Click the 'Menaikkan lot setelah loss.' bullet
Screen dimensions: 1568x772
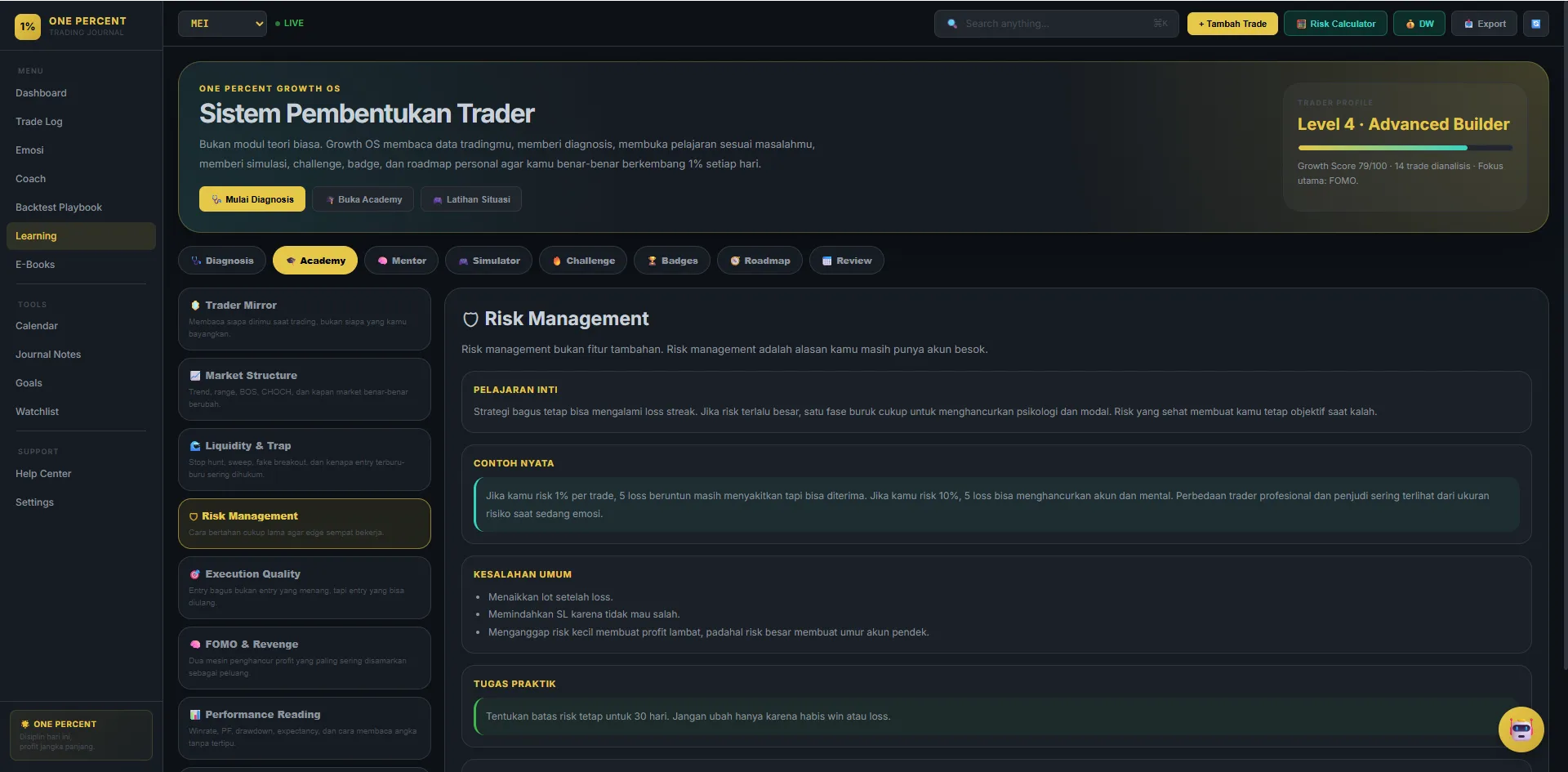click(550, 597)
